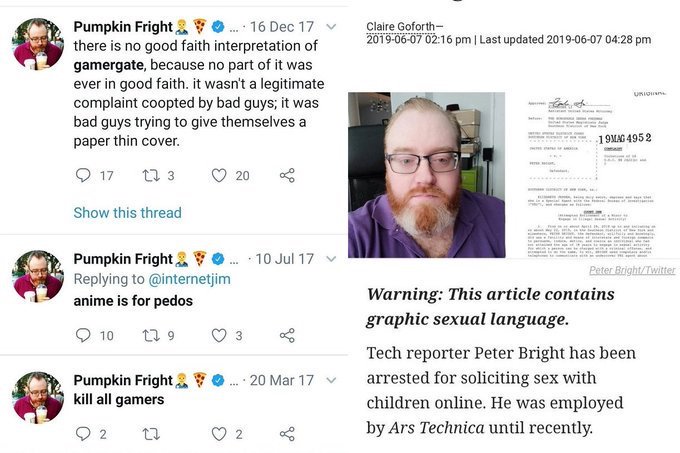Open the 20 Mar 17 tweet options chevron

[331, 380]
